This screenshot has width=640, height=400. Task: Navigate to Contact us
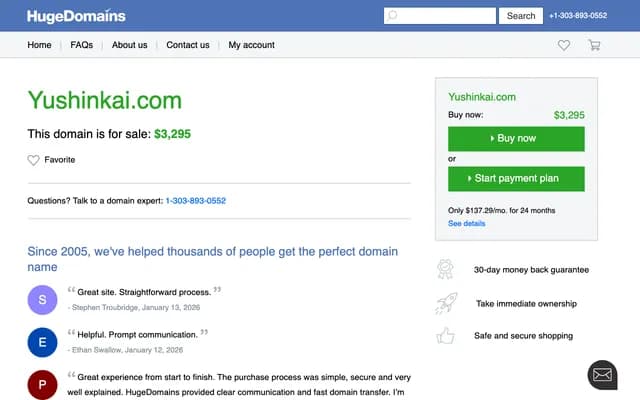(188, 45)
